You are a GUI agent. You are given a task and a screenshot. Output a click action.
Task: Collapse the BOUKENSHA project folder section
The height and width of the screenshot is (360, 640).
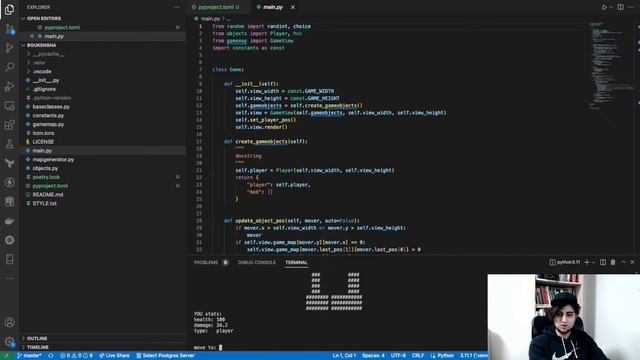[102, 45]
